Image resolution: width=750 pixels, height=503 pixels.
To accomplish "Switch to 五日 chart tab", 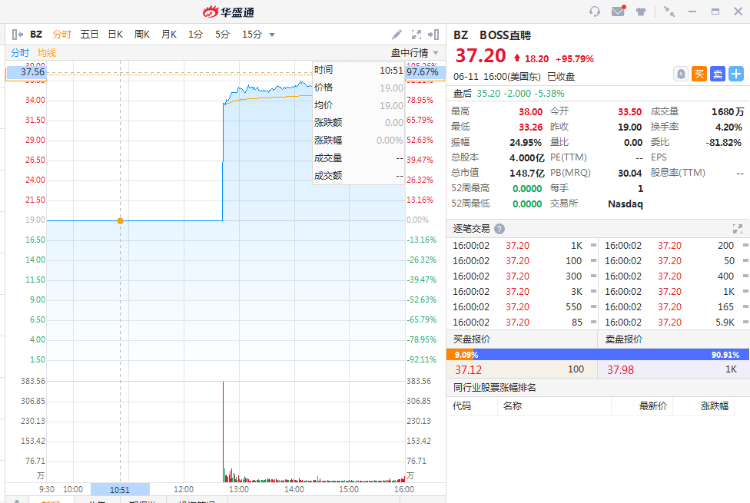I will 89,34.
